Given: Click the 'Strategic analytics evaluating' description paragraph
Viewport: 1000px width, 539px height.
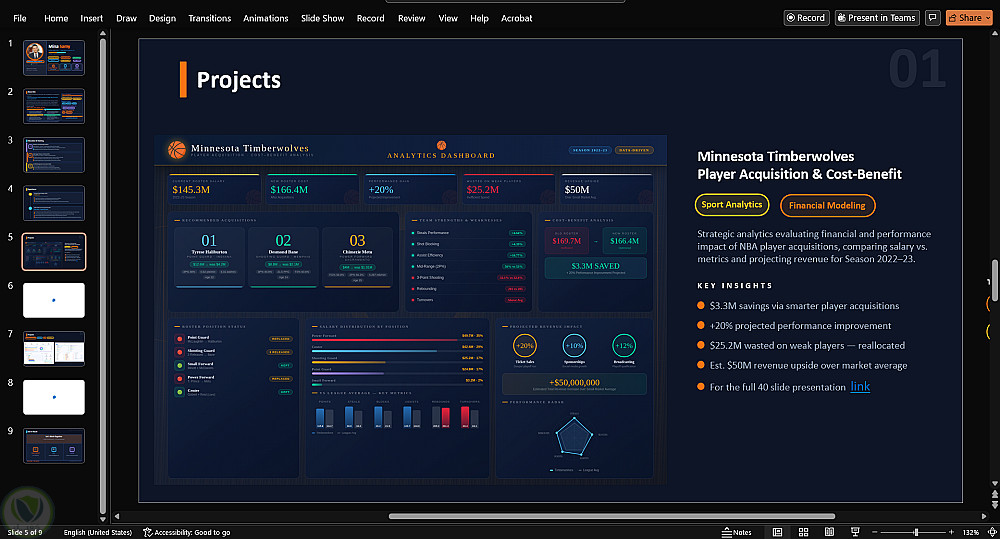Looking at the screenshot, I should 814,246.
